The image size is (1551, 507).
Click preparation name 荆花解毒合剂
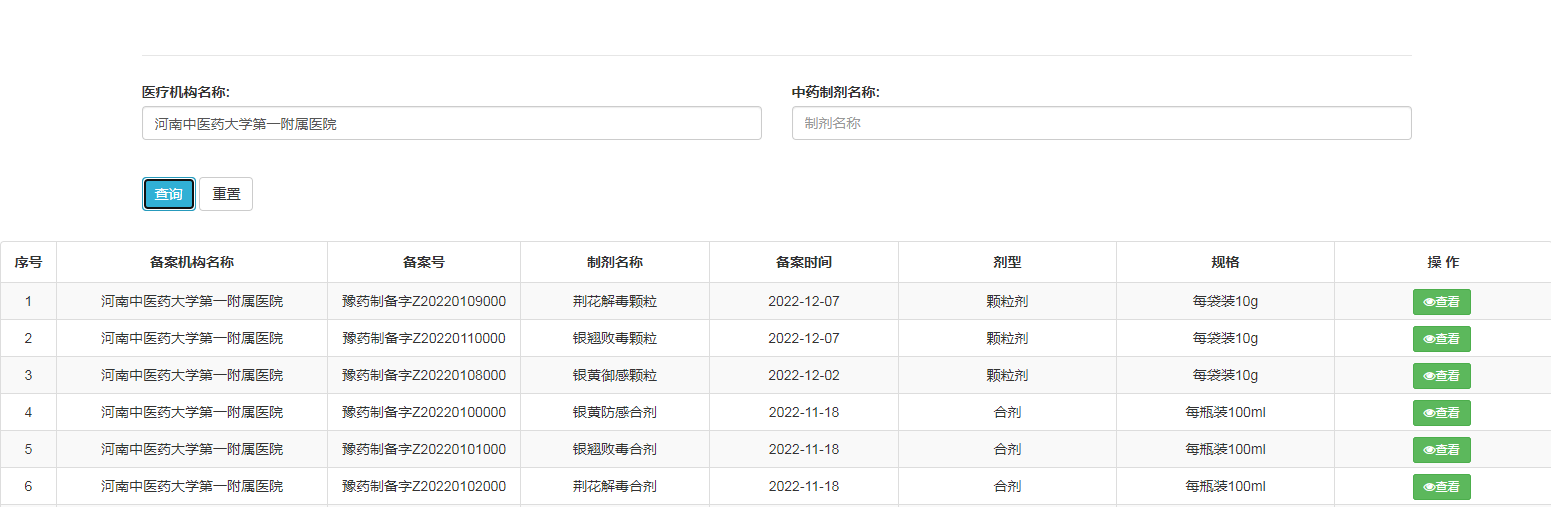615,486
